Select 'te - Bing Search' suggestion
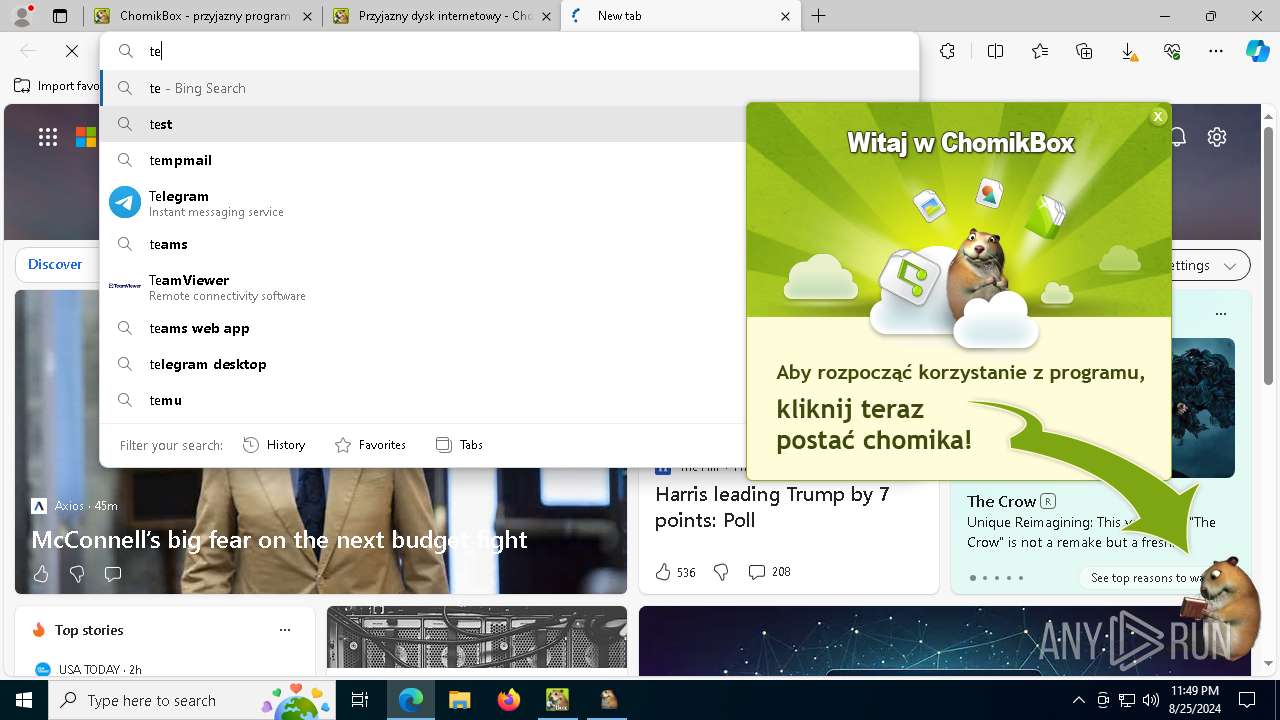 click(510, 88)
